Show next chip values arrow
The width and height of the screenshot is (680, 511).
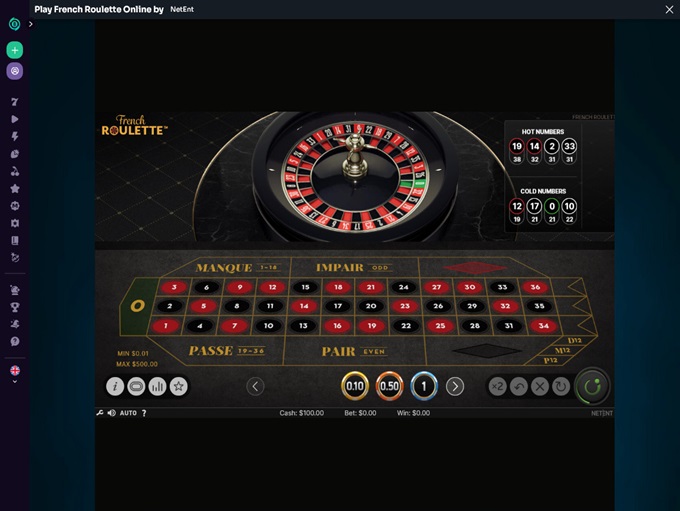[455, 386]
